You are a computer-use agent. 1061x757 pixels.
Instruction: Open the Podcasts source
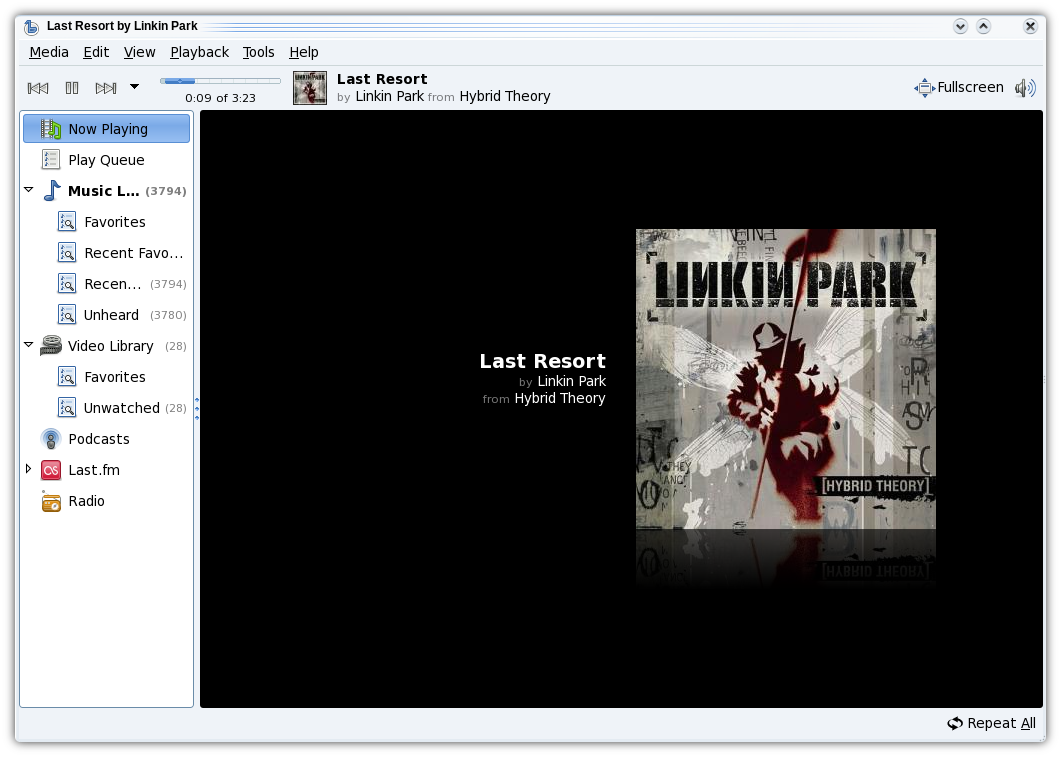[x=99, y=439]
